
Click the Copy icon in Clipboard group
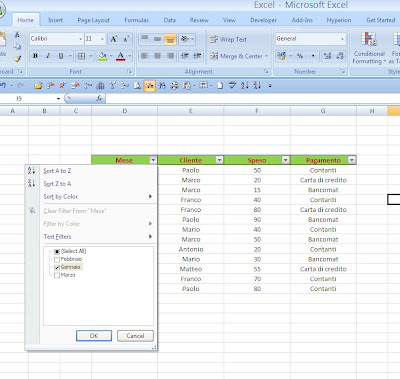[x=17, y=46]
